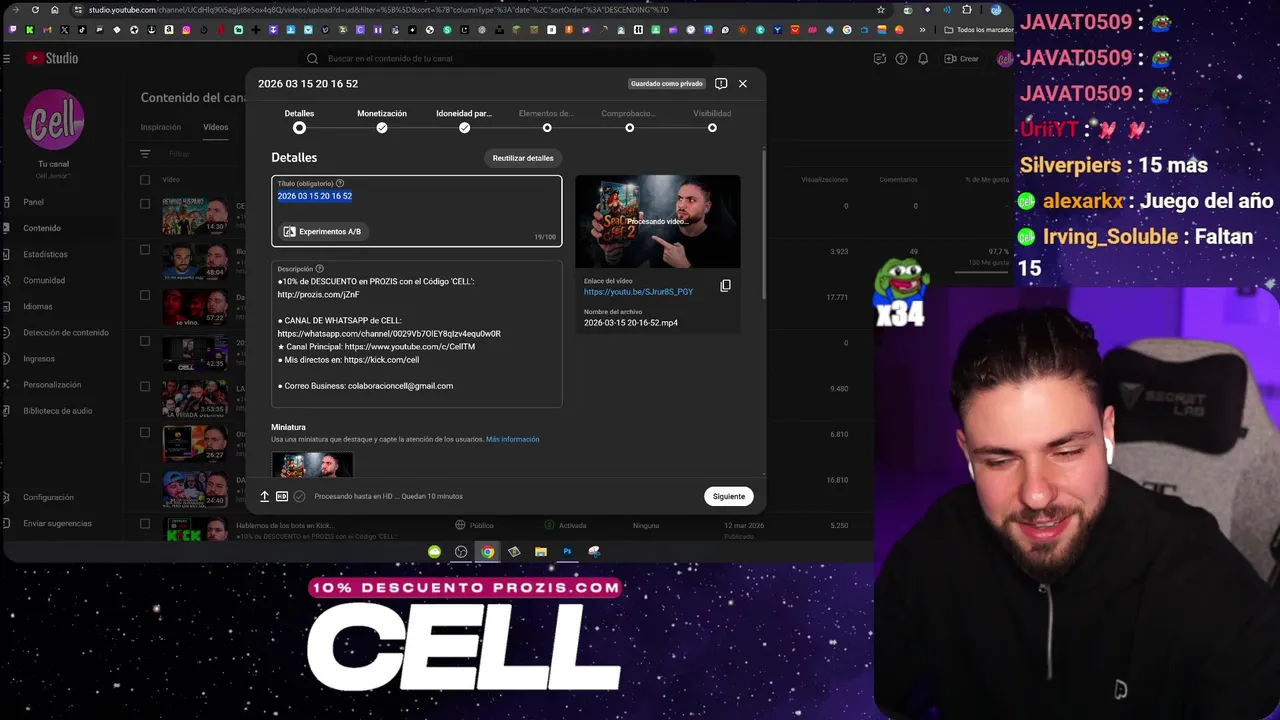Open the help question-mark icon in top bar

(901, 59)
